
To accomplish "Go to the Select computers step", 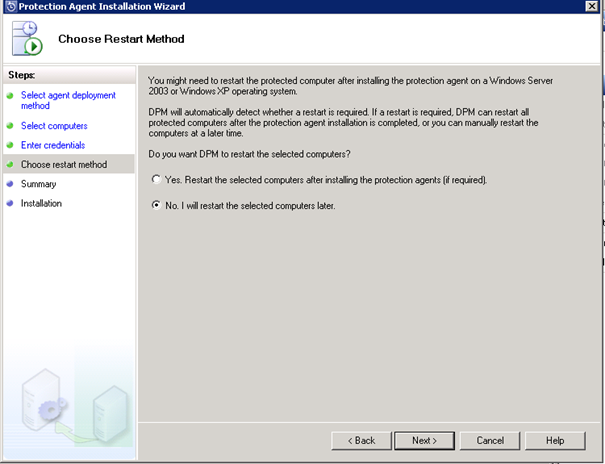I will [54, 126].
